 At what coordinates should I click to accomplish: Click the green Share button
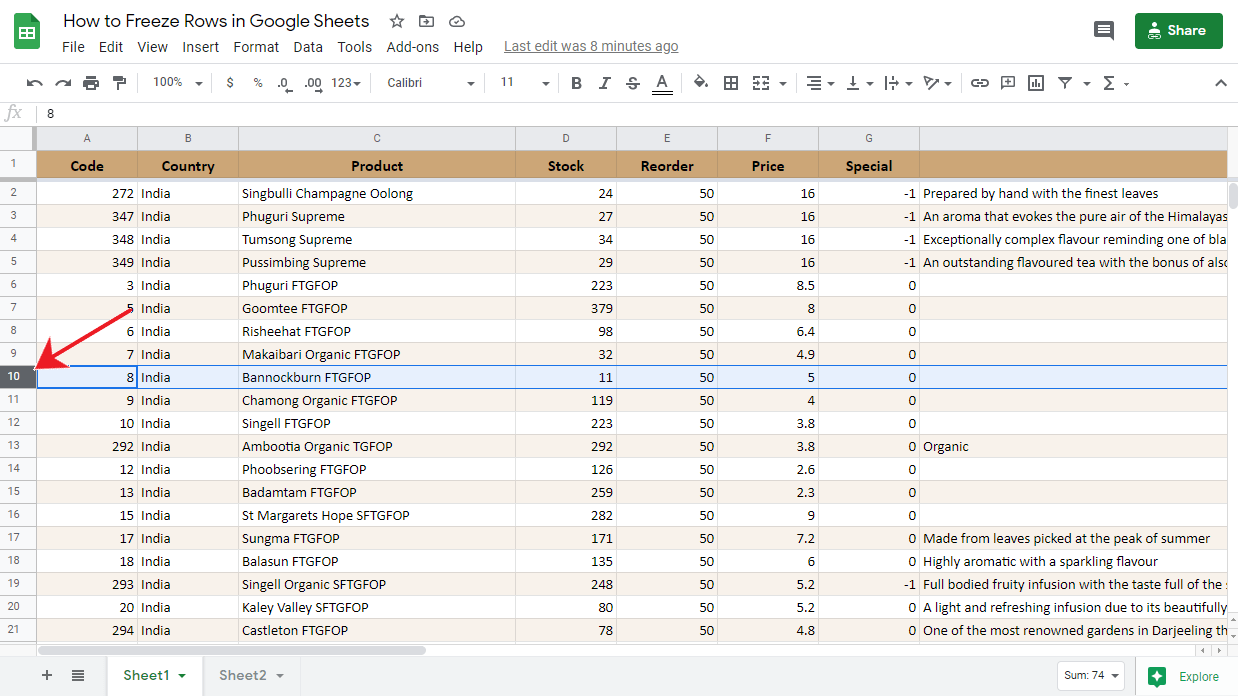click(x=1179, y=31)
